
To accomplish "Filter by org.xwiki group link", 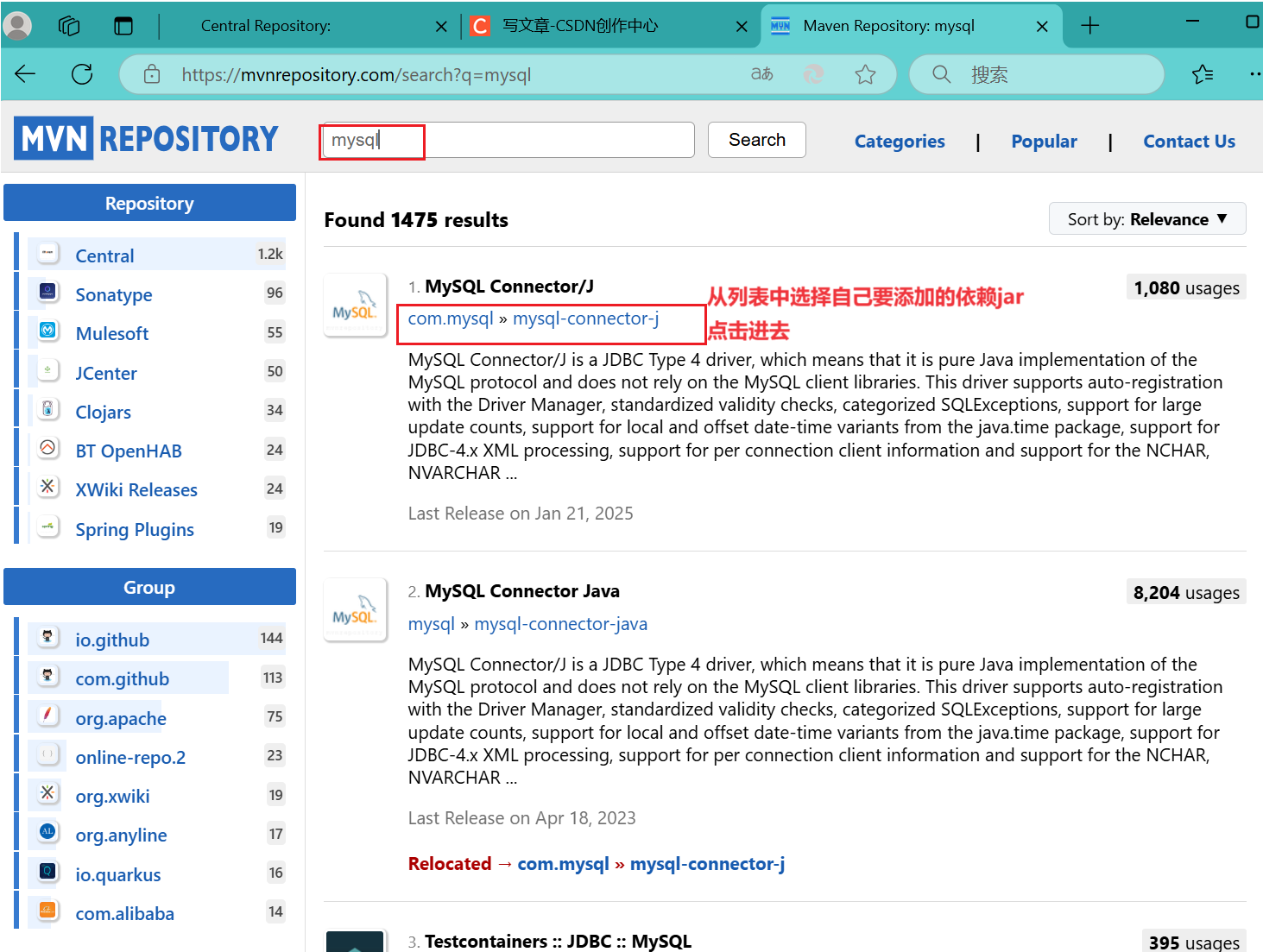I will click(112, 796).
